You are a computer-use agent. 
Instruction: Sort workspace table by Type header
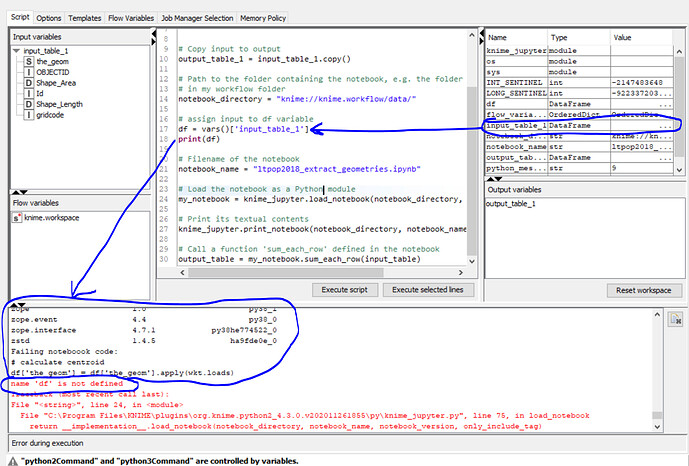(578, 37)
